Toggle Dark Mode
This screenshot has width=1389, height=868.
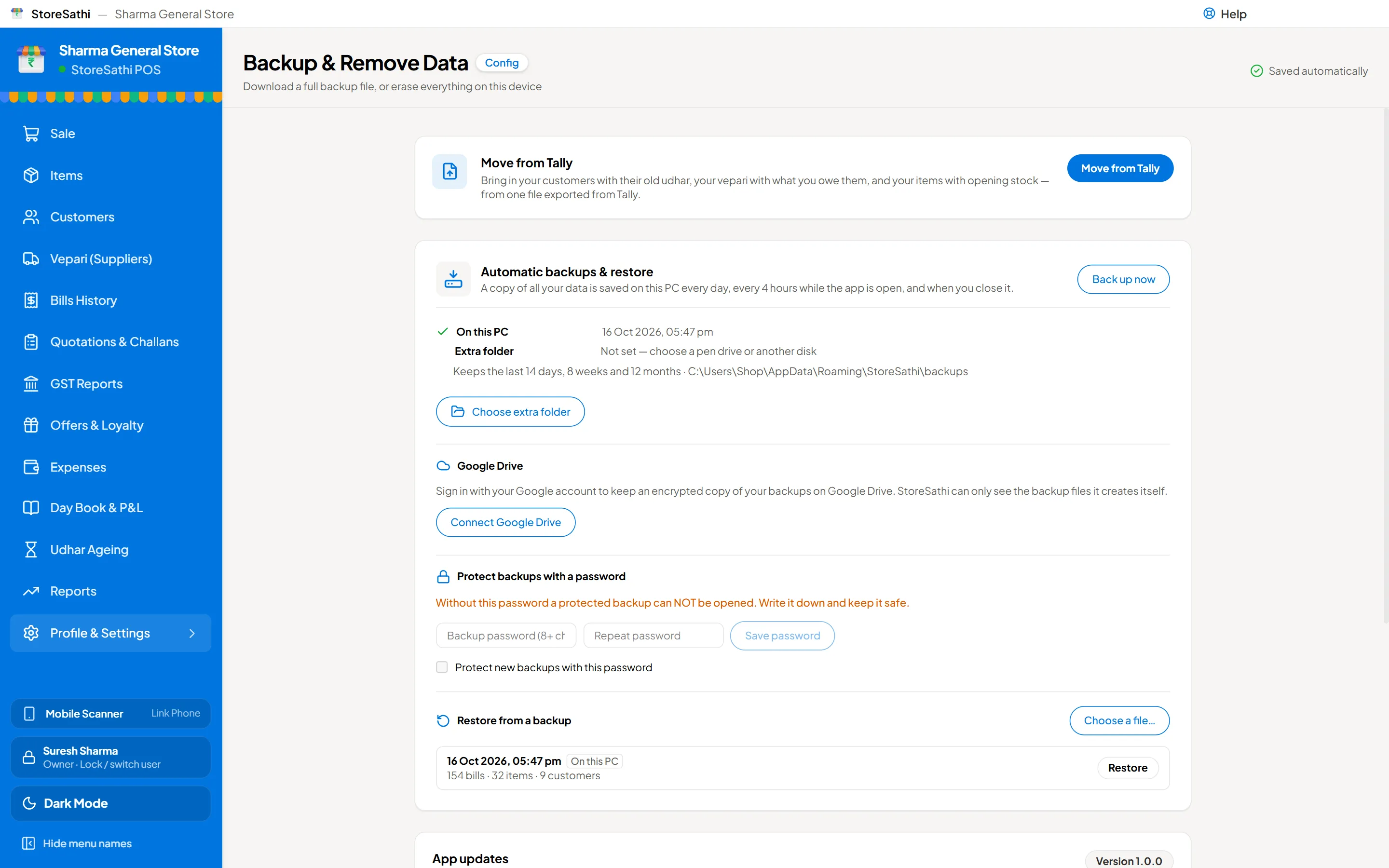point(111,803)
